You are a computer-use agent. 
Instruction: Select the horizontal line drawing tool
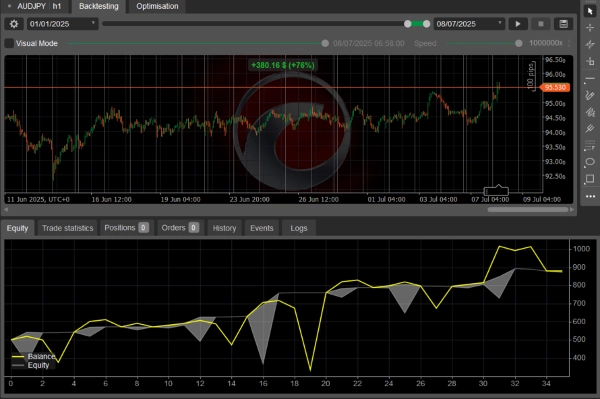pyautogui.click(x=590, y=79)
